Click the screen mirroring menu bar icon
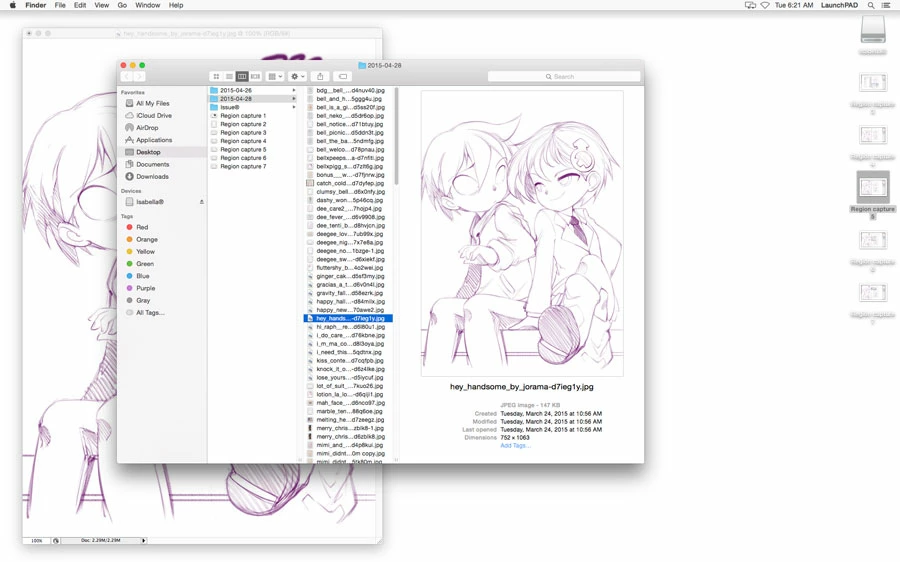Image resolution: width=900 pixels, height=562 pixels. [x=750, y=5]
